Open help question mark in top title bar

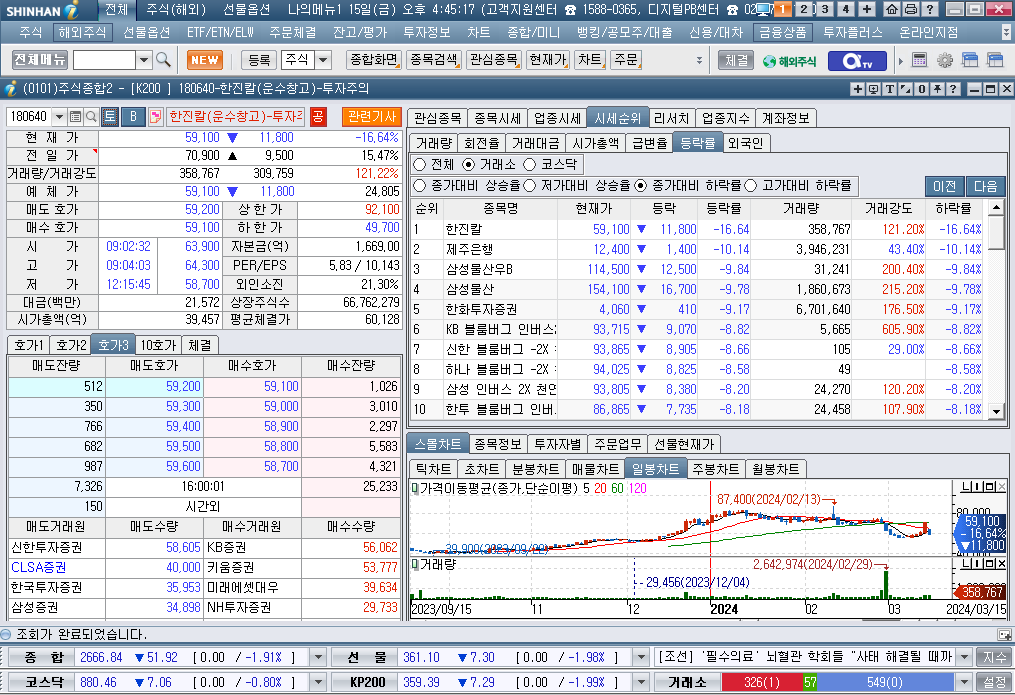click(x=930, y=9)
